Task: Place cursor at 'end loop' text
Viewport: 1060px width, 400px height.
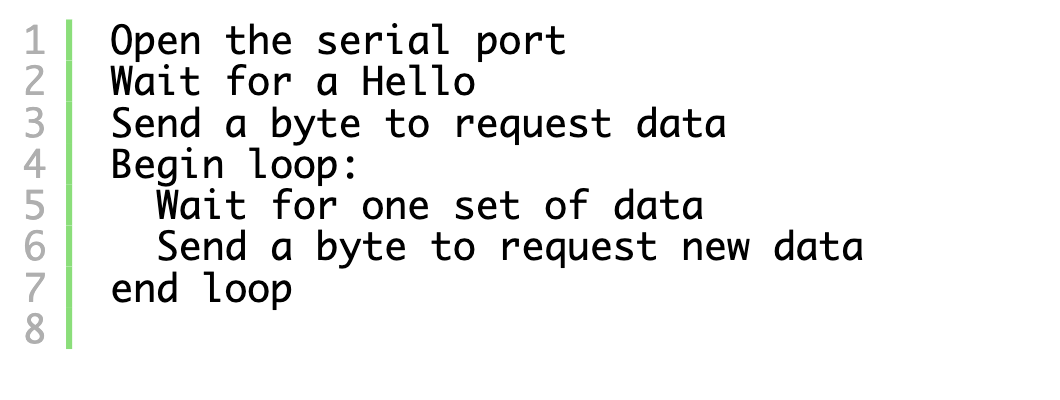Action: pyautogui.click(x=201, y=290)
